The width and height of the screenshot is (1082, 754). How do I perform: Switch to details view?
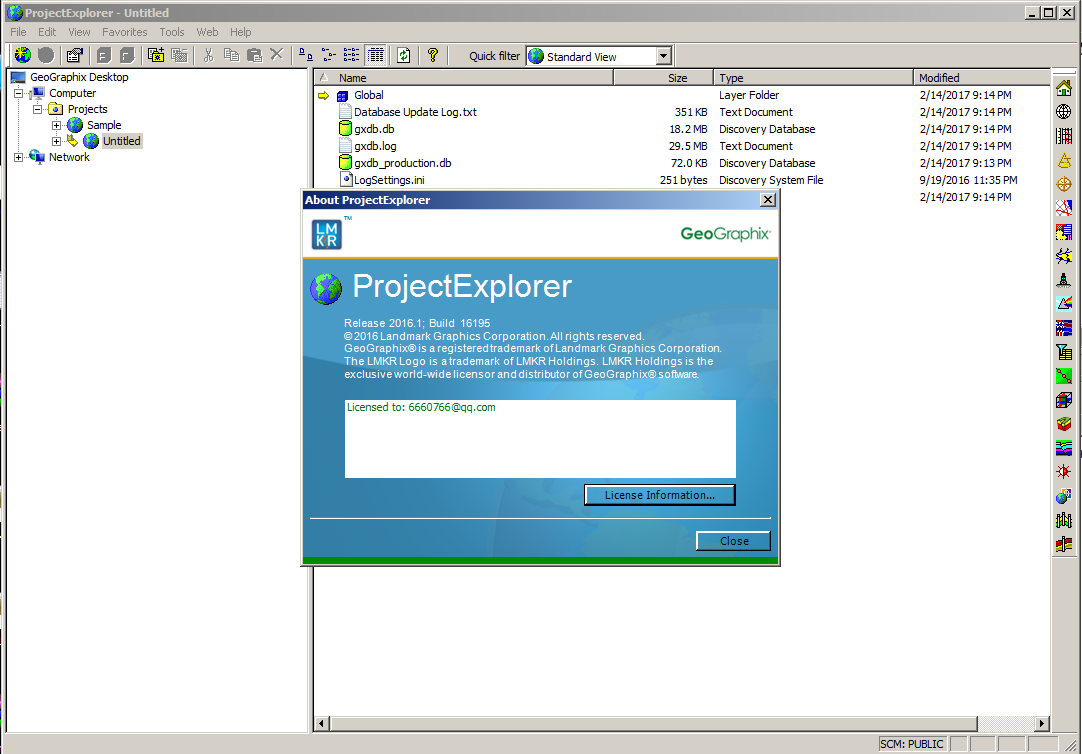pos(375,55)
